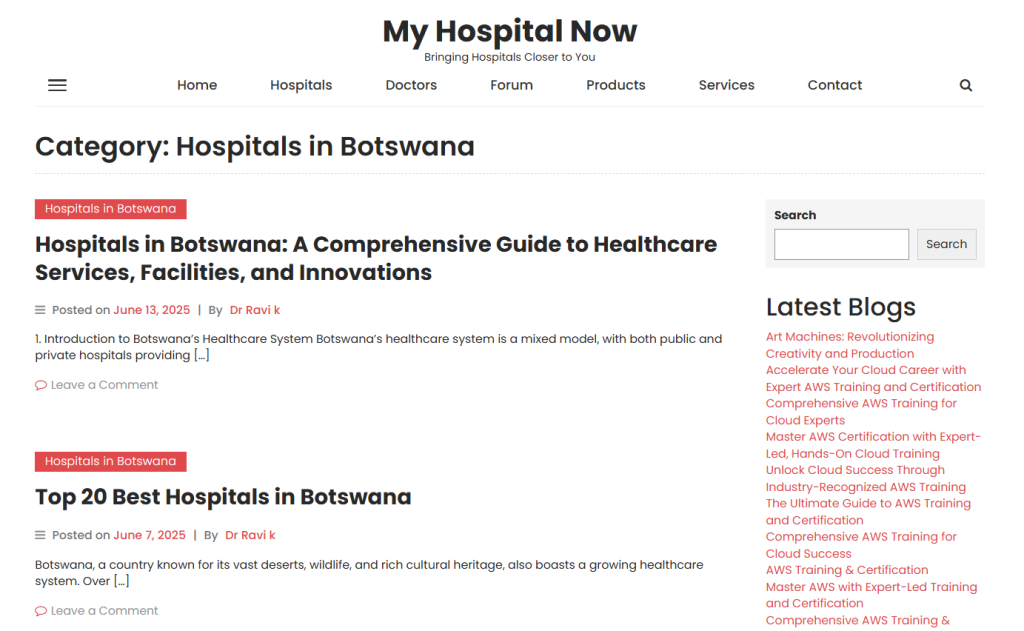Expand the first post excerpt [...] link

point(202,355)
